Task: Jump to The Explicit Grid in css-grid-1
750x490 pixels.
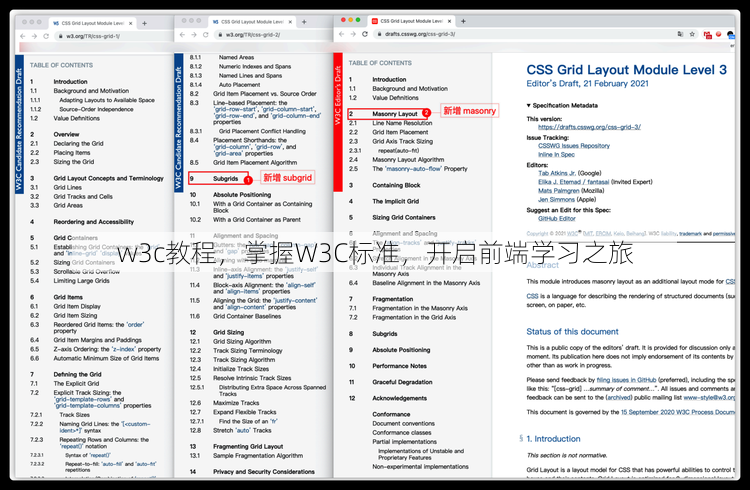Action: pos(76,384)
